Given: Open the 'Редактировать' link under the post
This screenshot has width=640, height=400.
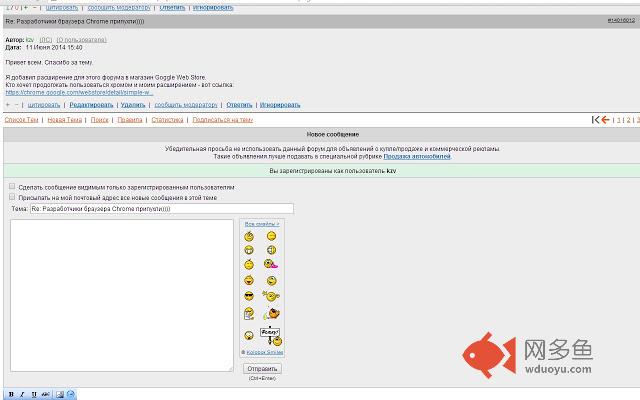Looking at the screenshot, I should pyautogui.click(x=91, y=105).
